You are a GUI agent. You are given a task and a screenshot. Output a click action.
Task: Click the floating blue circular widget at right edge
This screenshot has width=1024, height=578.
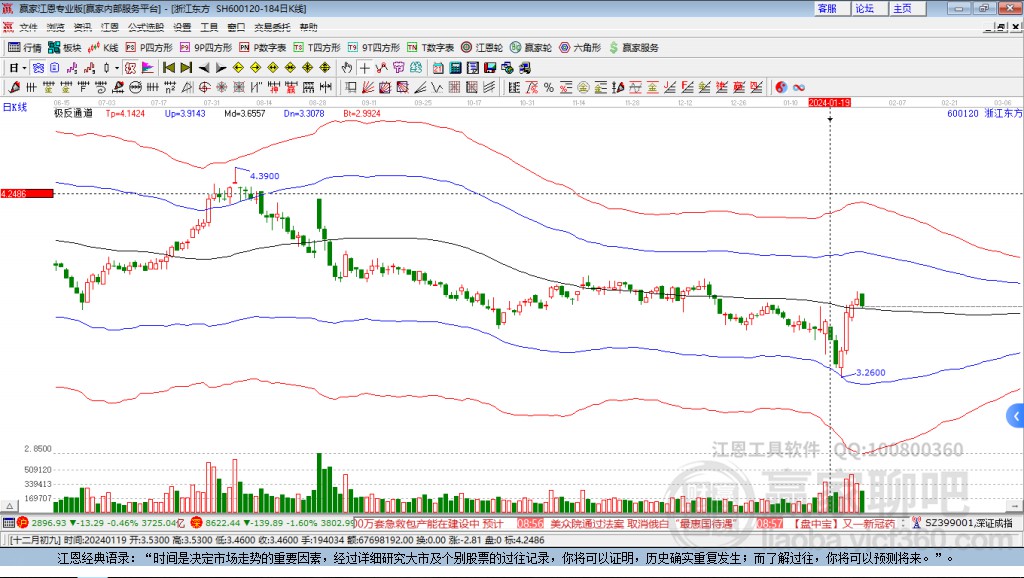point(1015,414)
